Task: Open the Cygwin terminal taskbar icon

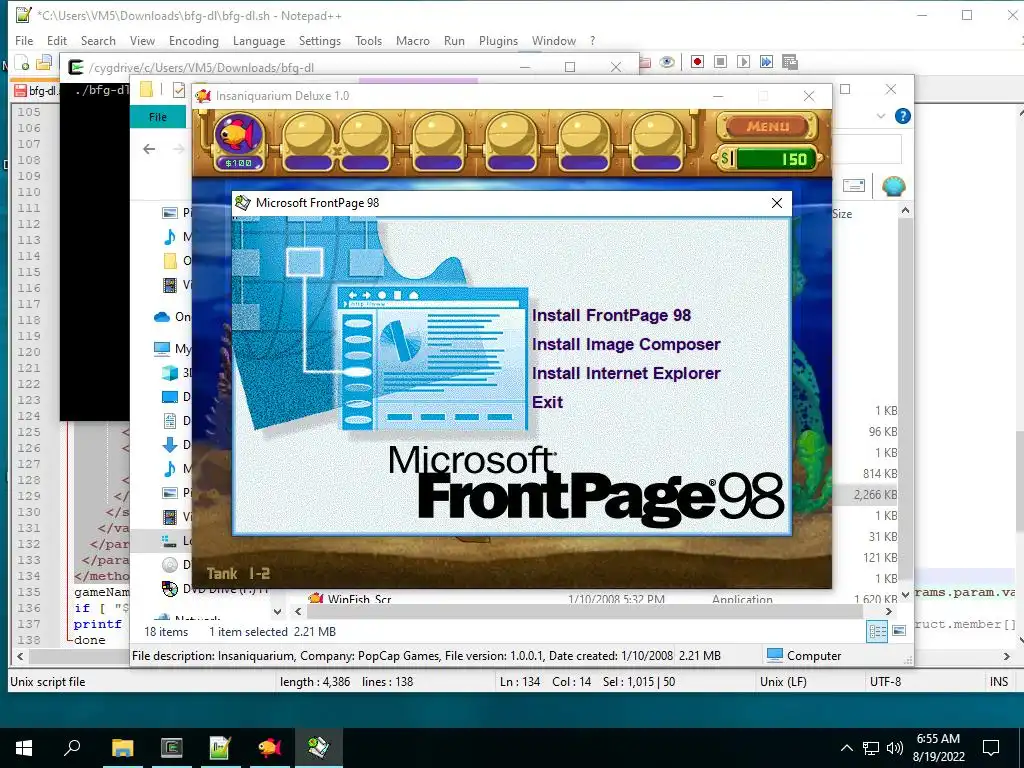Action: 171,748
